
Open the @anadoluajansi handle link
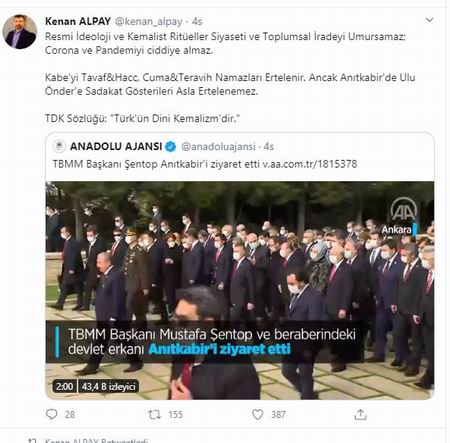218,147
